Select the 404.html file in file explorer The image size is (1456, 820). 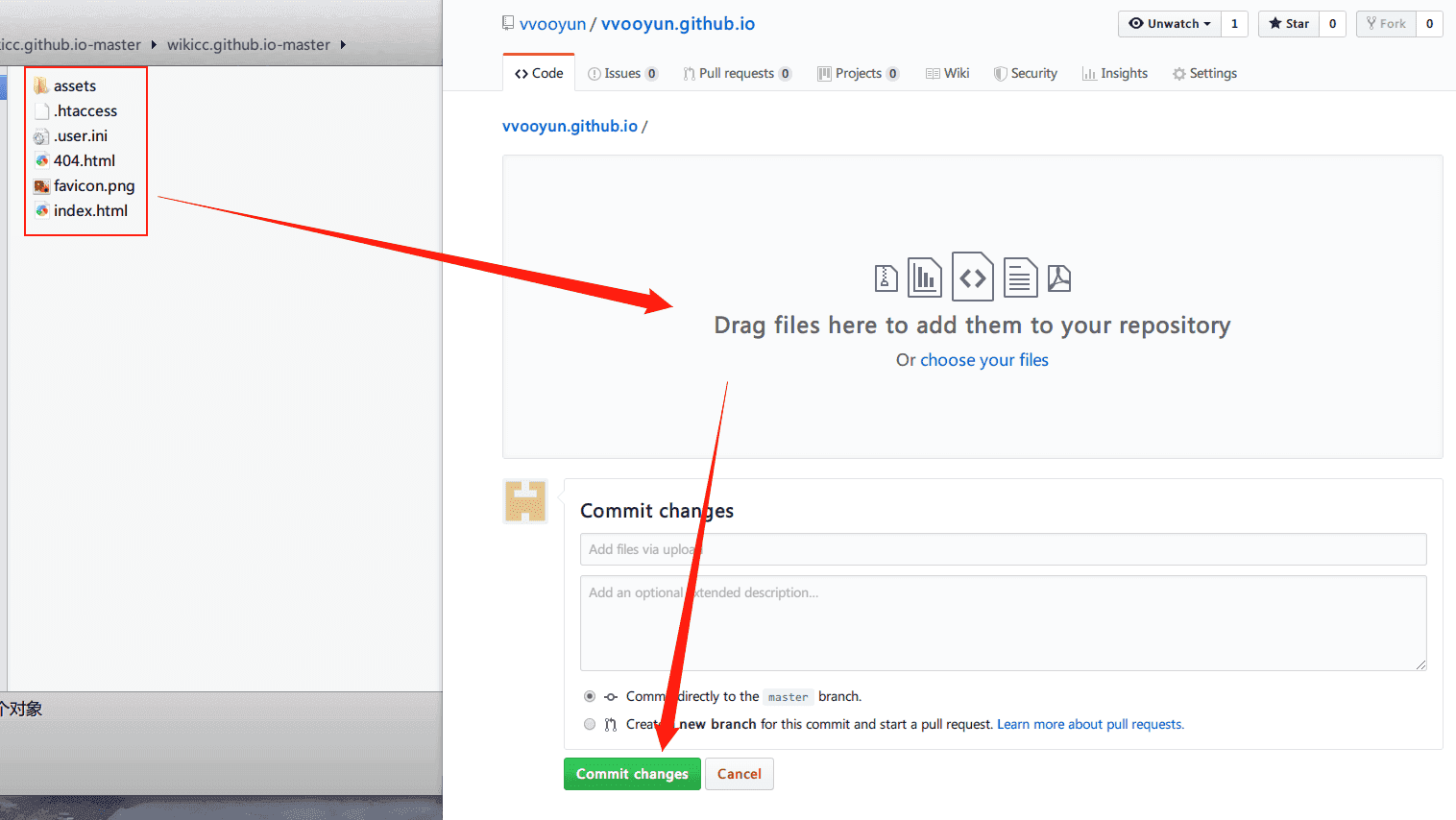coord(75,161)
